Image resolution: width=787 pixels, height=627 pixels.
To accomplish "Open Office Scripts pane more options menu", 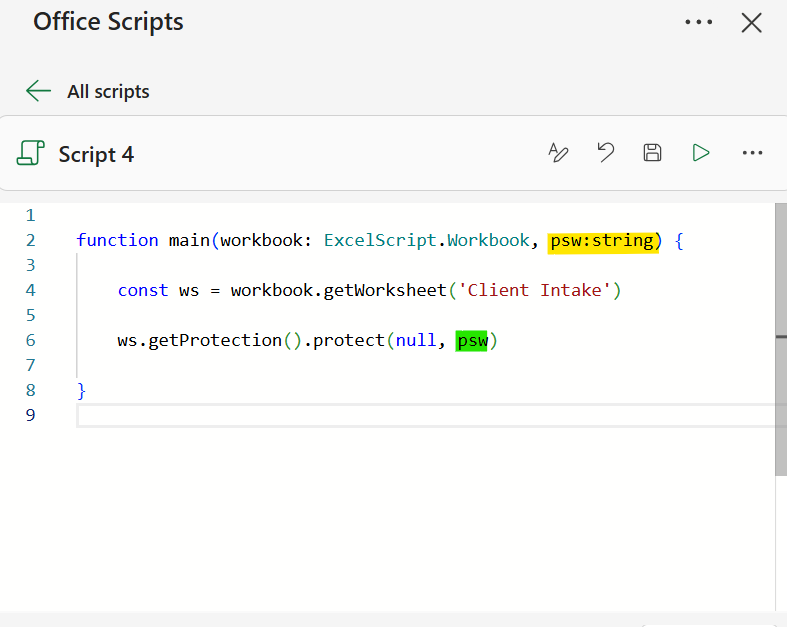I will 699,22.
